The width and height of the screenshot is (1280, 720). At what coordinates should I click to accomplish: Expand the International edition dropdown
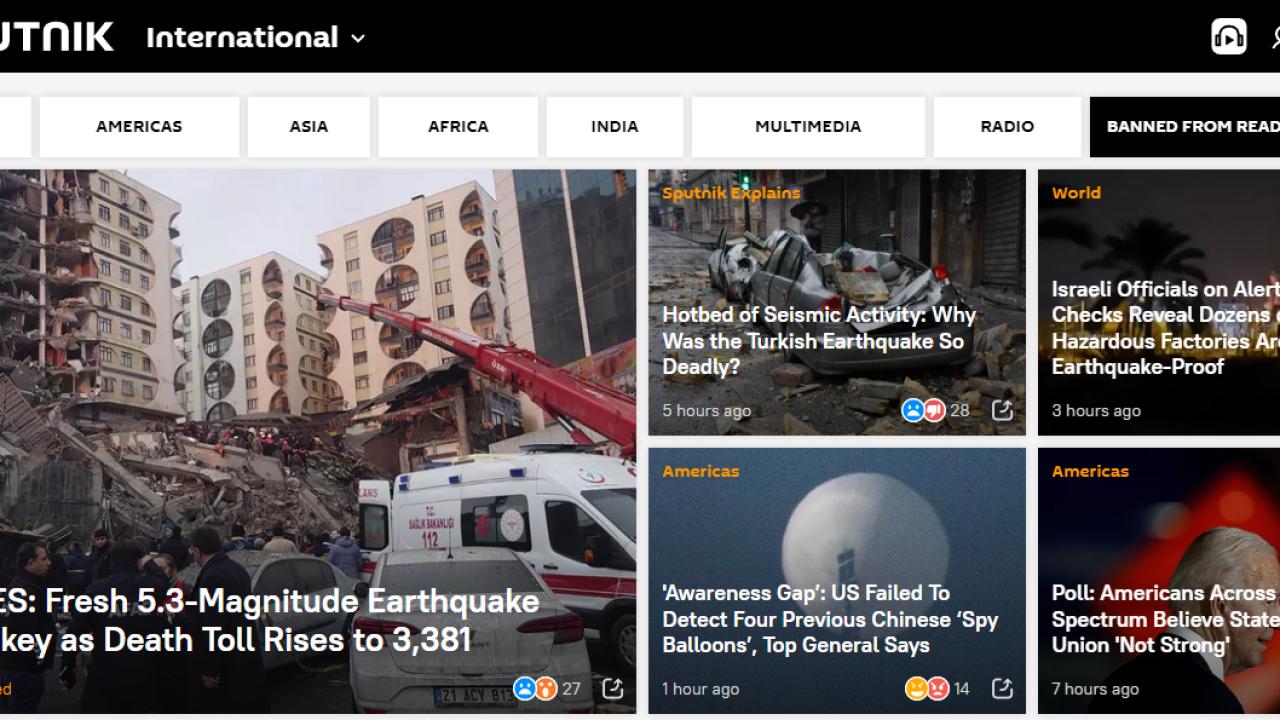pos(256,38)
